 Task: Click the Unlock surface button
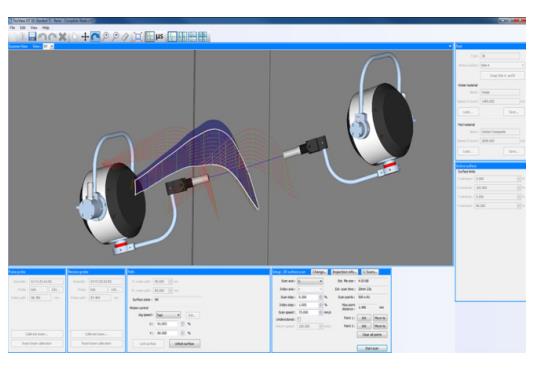185,343
